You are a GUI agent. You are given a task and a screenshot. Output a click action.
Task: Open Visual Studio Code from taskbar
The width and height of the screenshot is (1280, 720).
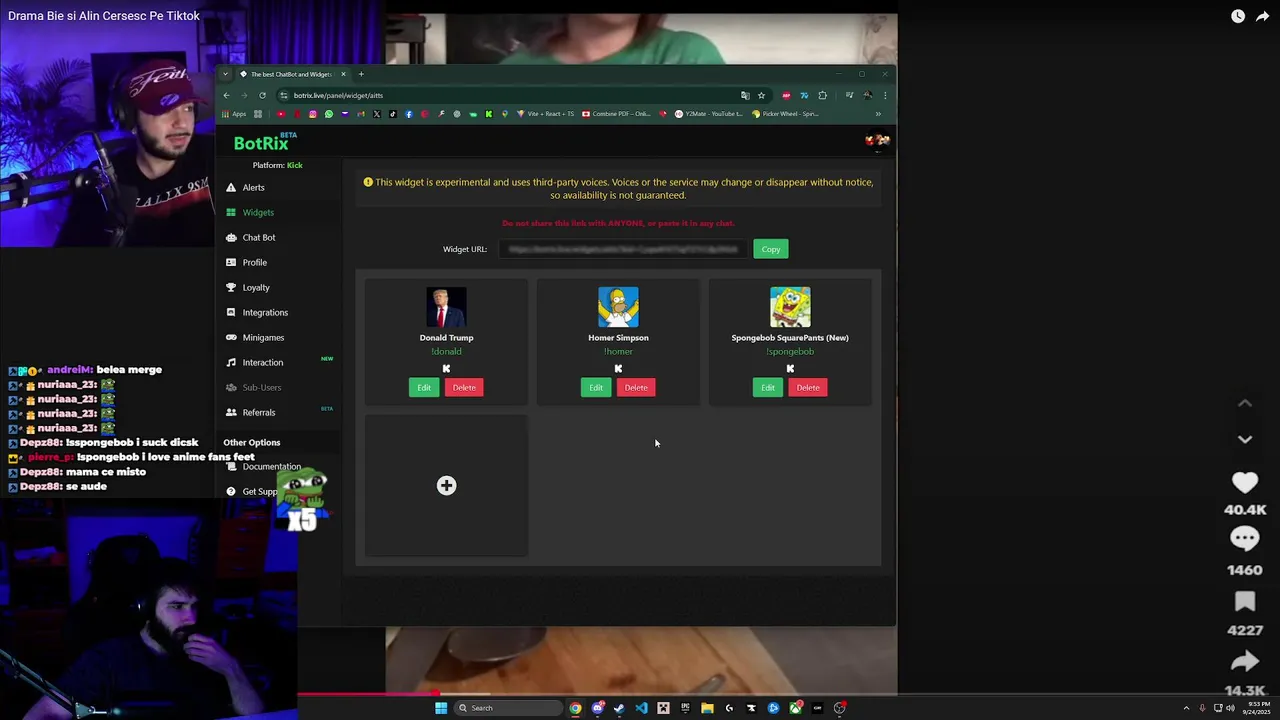pos(641,708)
